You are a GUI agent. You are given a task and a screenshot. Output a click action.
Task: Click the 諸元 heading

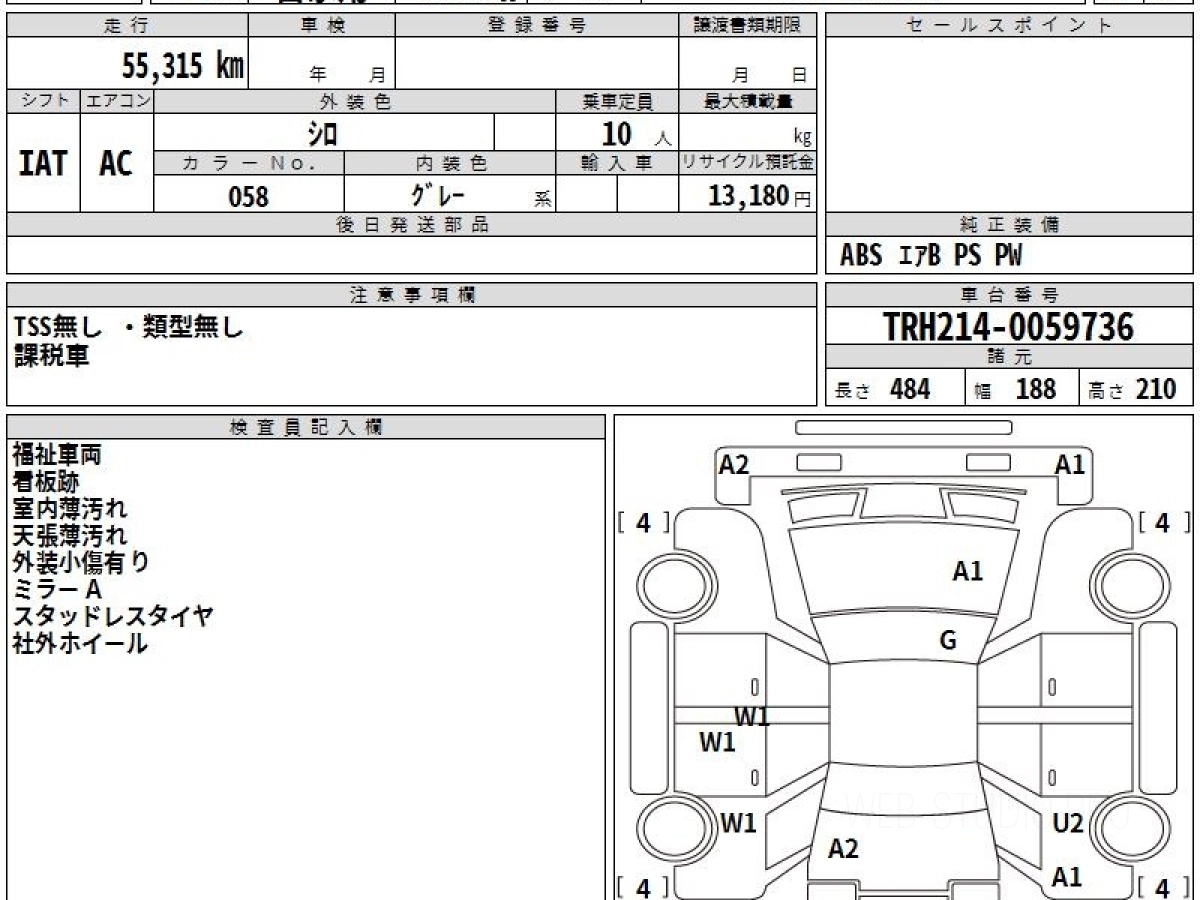click(x=1009, y=357)
